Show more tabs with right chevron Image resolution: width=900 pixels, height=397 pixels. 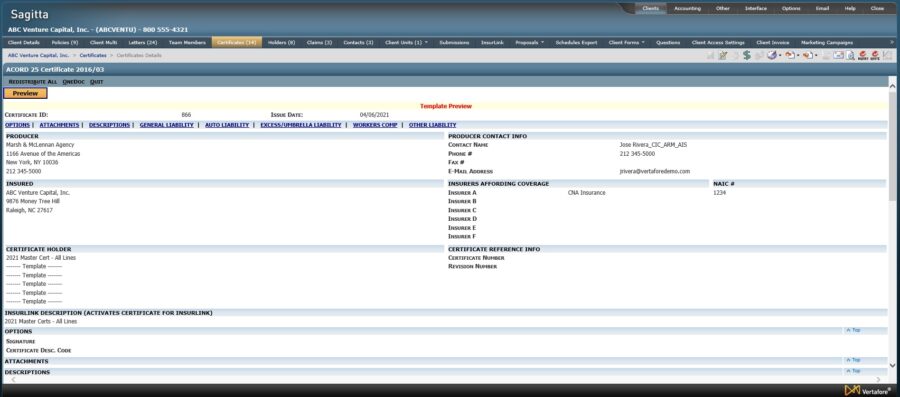891,42
